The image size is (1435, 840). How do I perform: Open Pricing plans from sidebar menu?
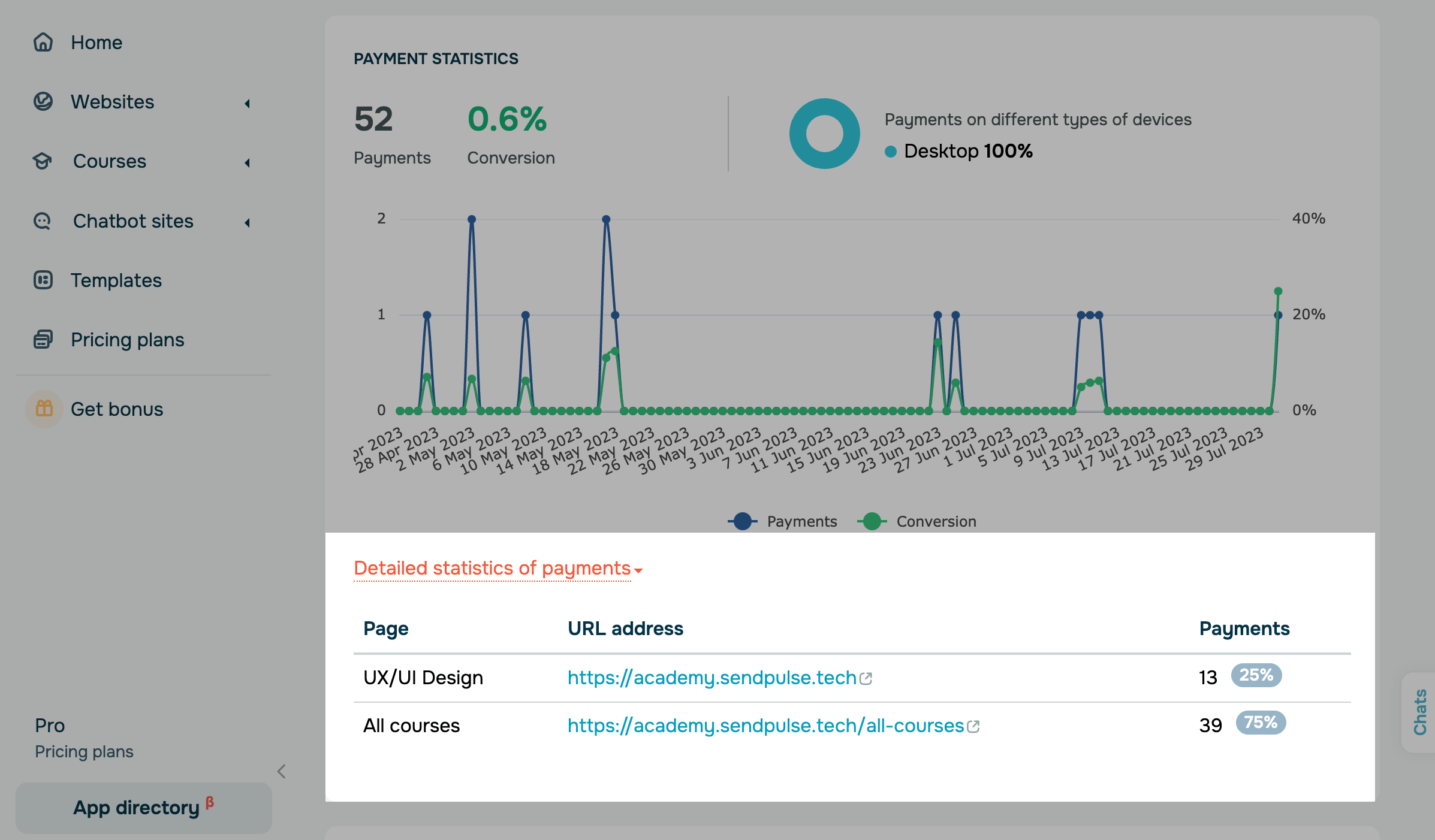(127, 340)
